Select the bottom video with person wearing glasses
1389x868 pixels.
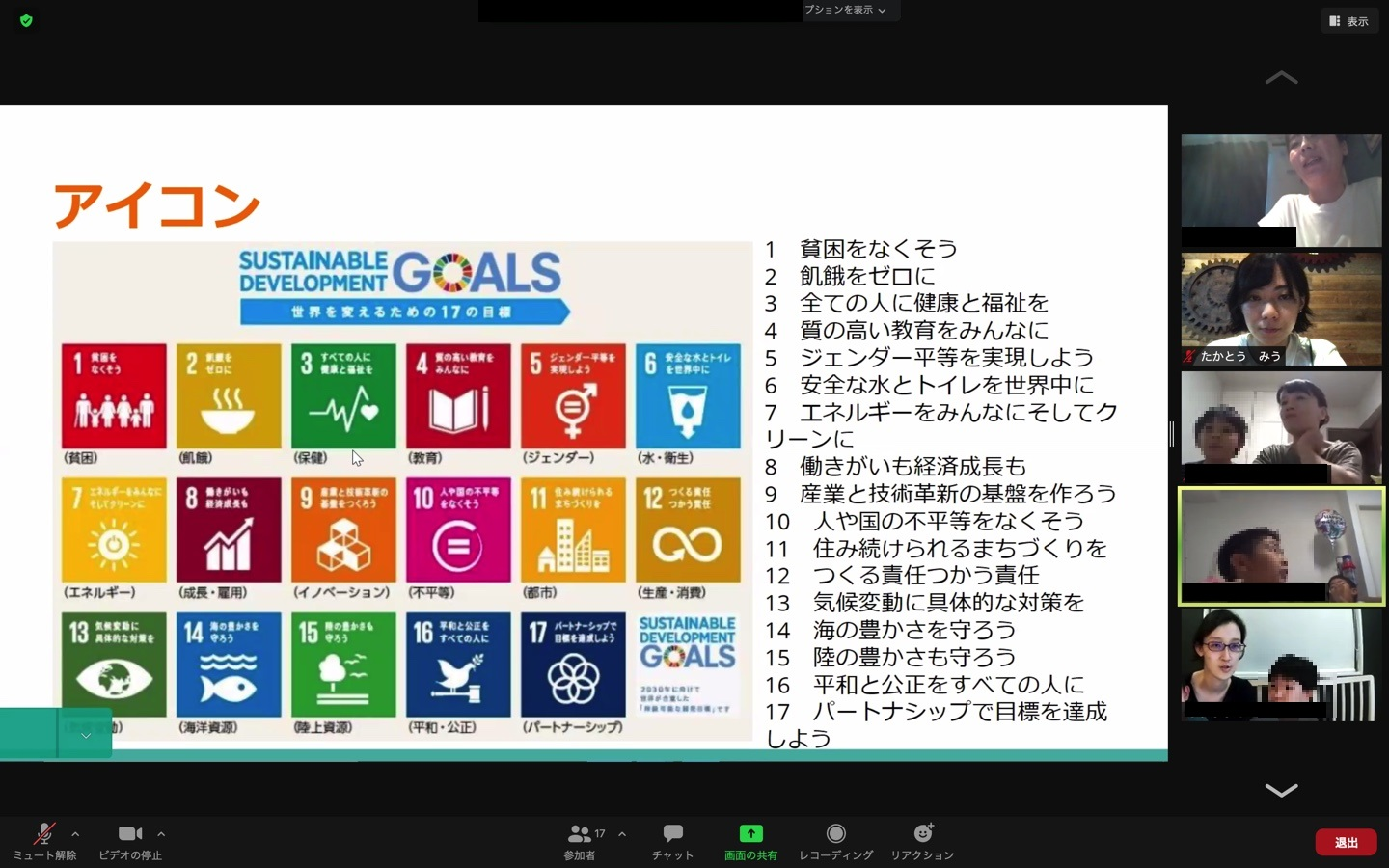pos(1281,665)
